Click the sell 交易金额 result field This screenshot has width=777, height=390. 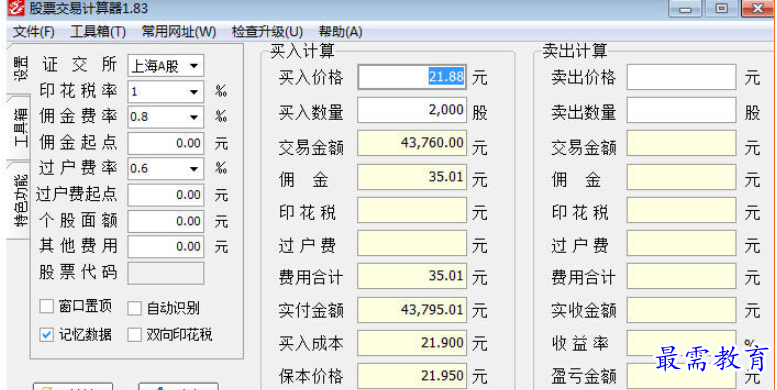(681, 143)
